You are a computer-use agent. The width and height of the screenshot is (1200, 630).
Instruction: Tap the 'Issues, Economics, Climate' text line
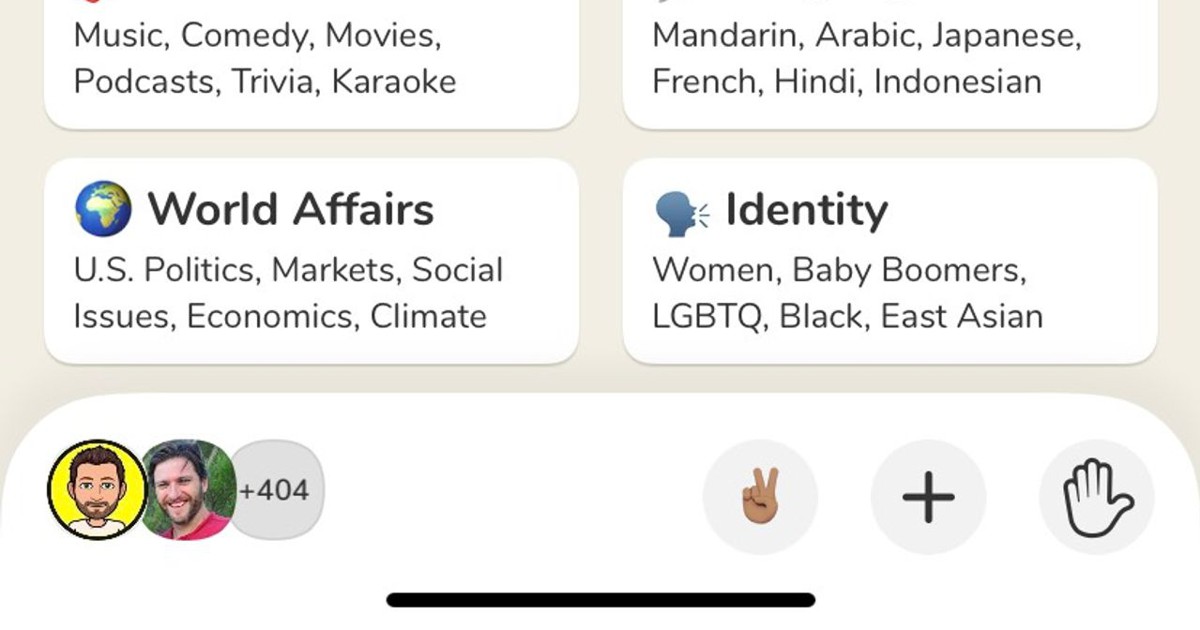click(x=280, y=316)
